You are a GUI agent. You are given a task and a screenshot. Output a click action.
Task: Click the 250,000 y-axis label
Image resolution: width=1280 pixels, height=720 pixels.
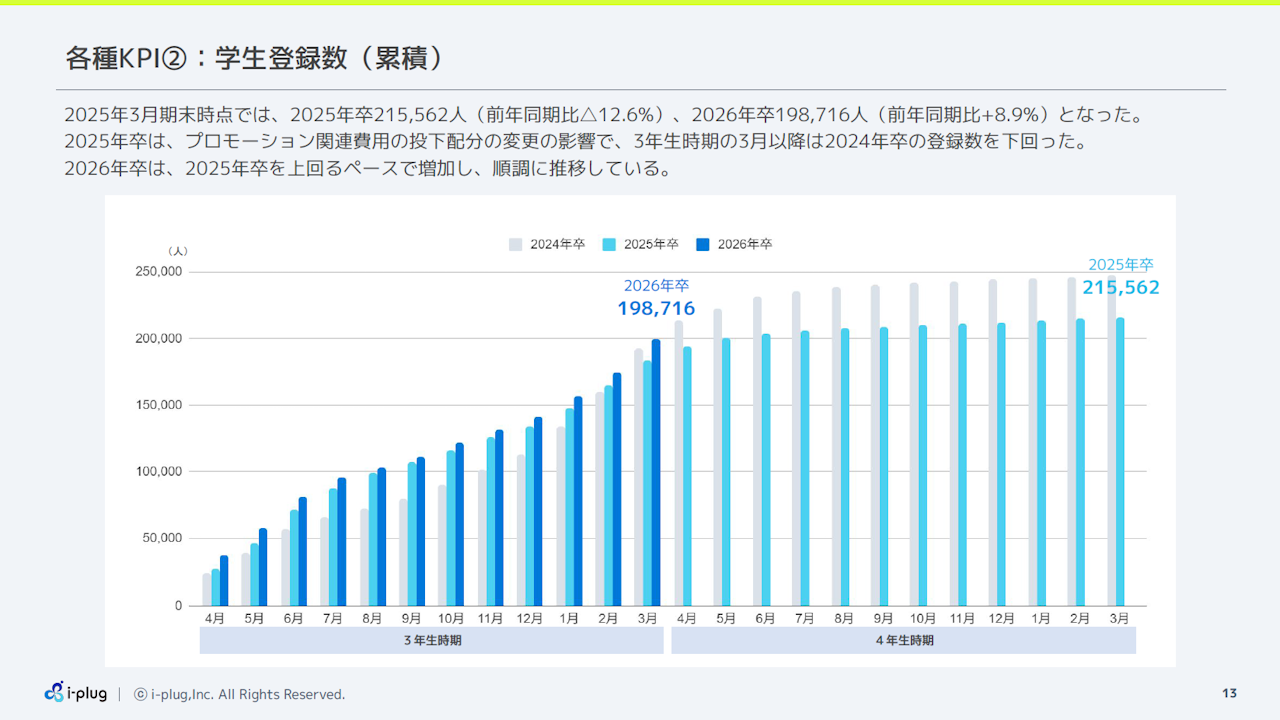[x=158, y=272]
